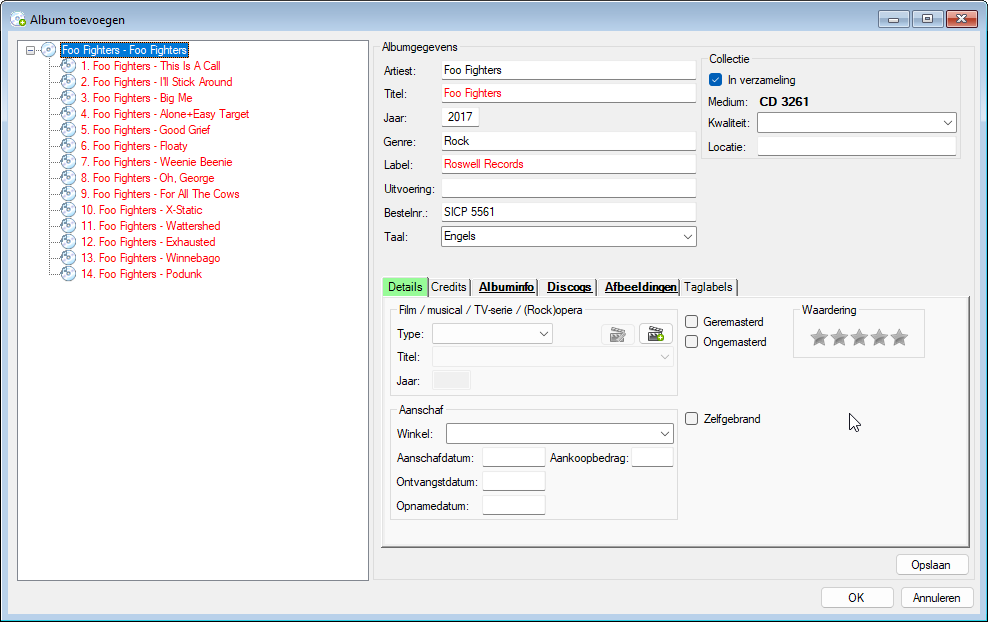Click the track icon beside For All The Cows

[x=68, y=194]
